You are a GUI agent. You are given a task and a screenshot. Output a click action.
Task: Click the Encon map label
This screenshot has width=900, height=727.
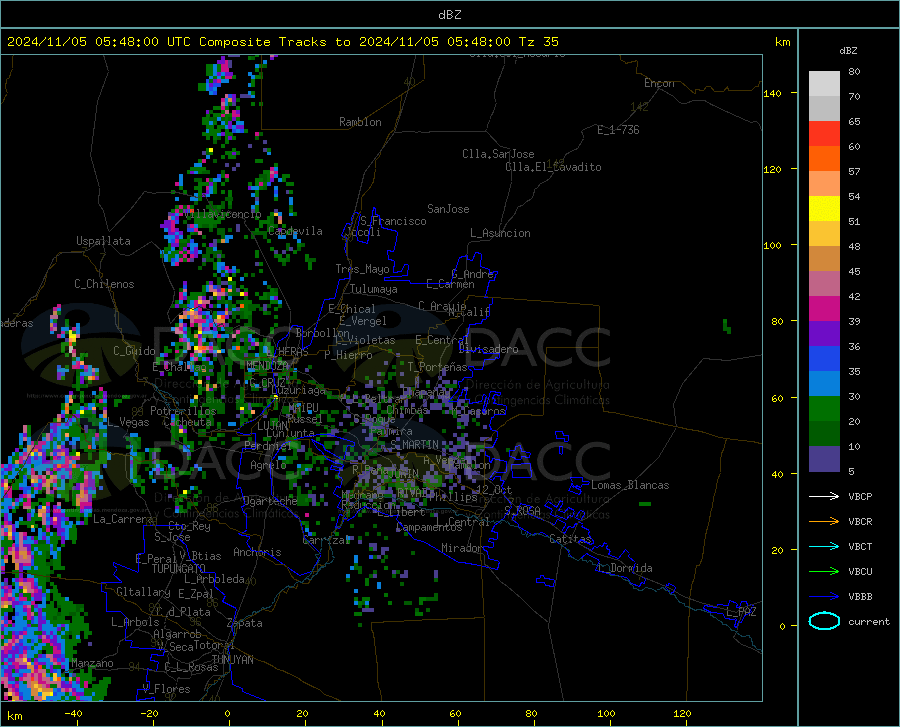(x=659, y=83)
